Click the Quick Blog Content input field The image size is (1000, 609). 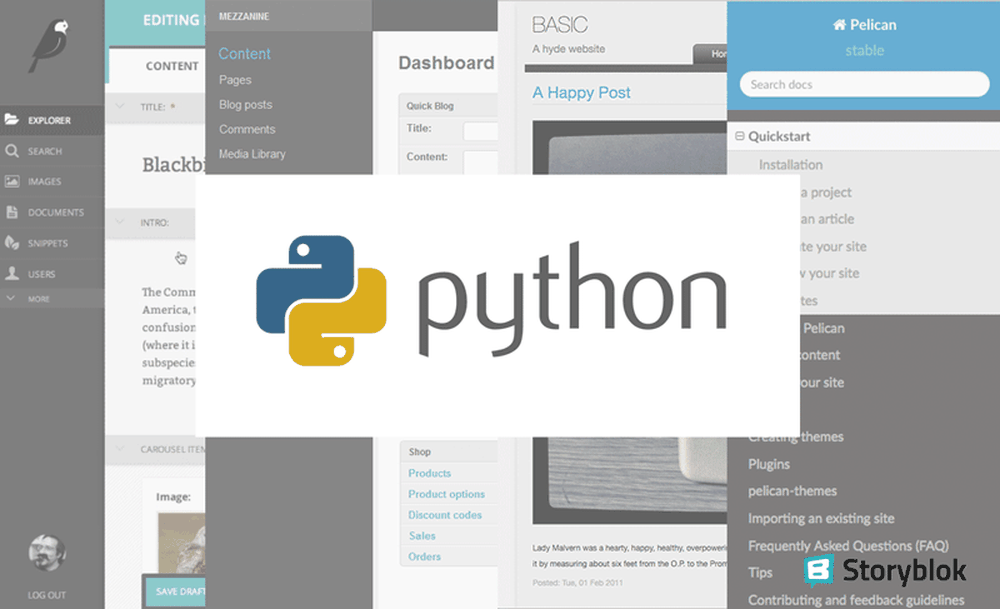pyautogui.click(x=480, y=162)
